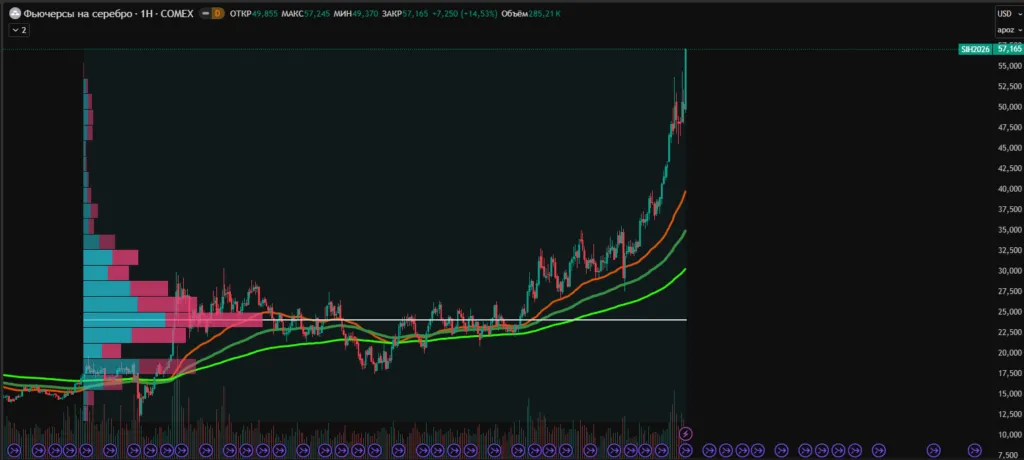Click the orange D data badge

(x=218, y=13)
